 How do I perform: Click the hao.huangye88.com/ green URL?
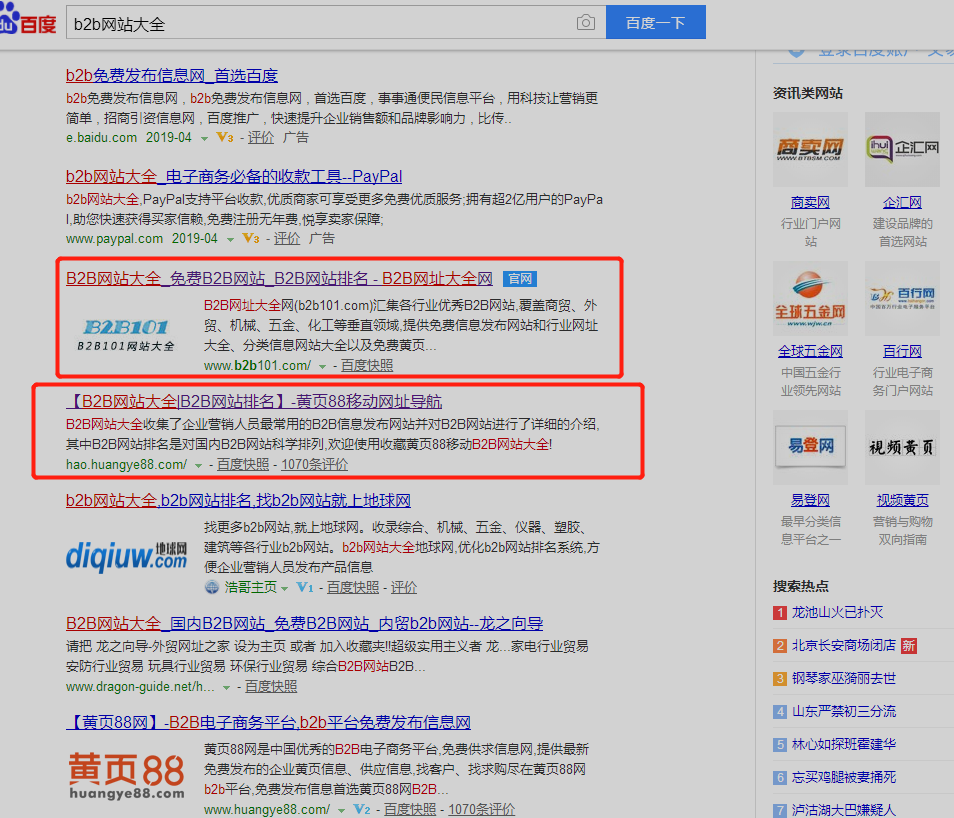pyautogui.click(x=126, y=464)
